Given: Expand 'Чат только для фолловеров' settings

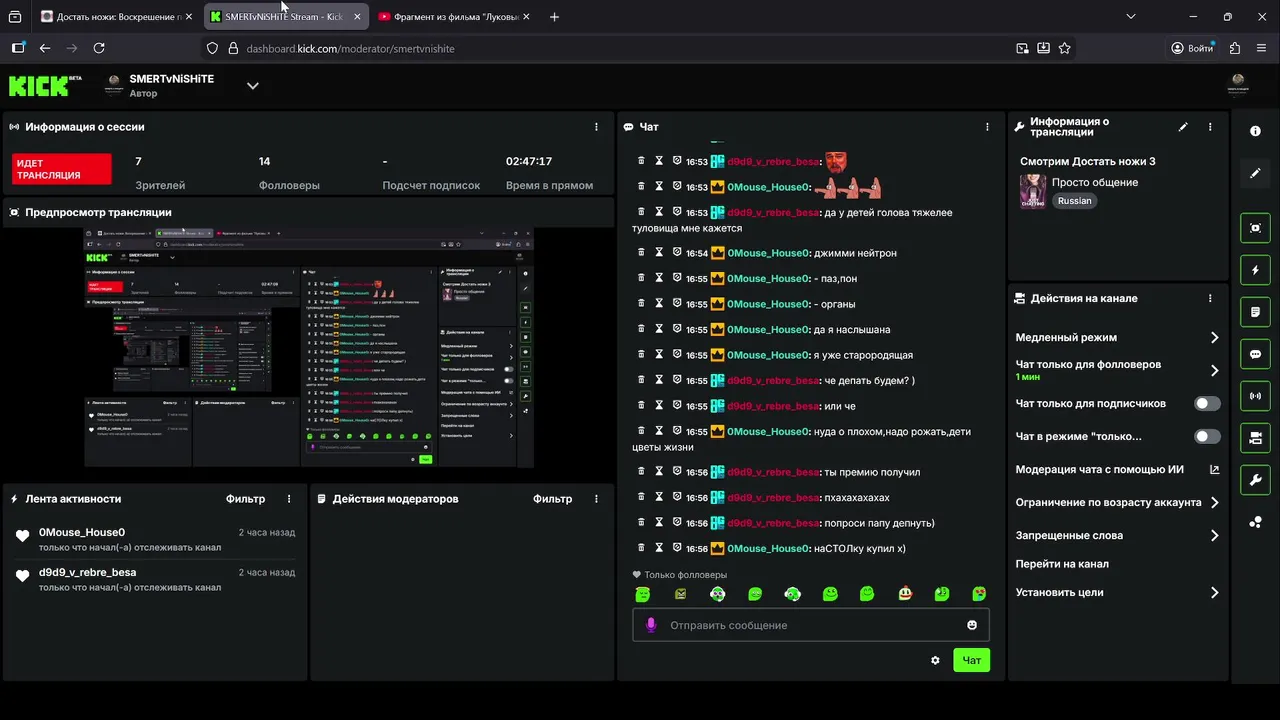Looking at the screenshot, I should click(1215, 371).
